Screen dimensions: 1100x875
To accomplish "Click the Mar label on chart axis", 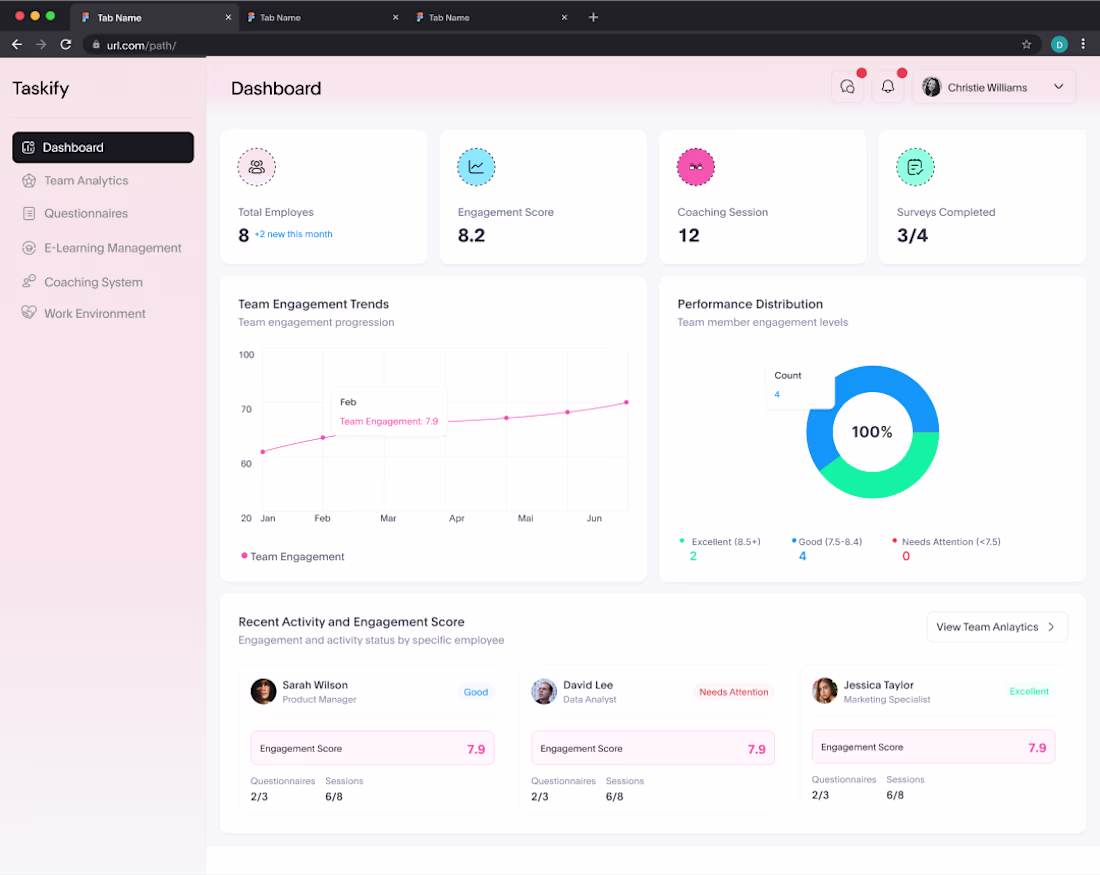I will point(388,519).
